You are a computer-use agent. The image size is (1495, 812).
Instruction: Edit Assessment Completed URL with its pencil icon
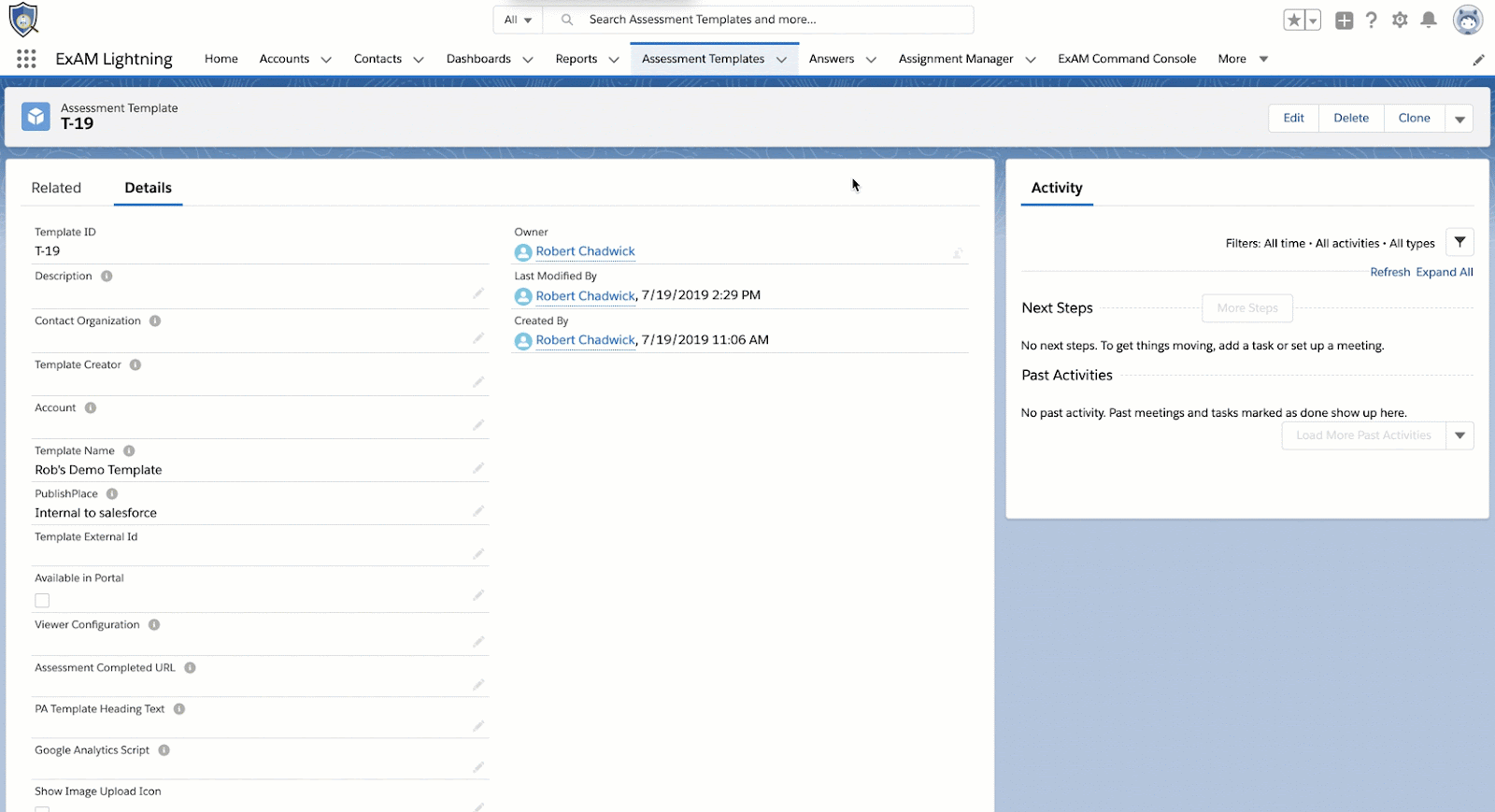point(478,685)
